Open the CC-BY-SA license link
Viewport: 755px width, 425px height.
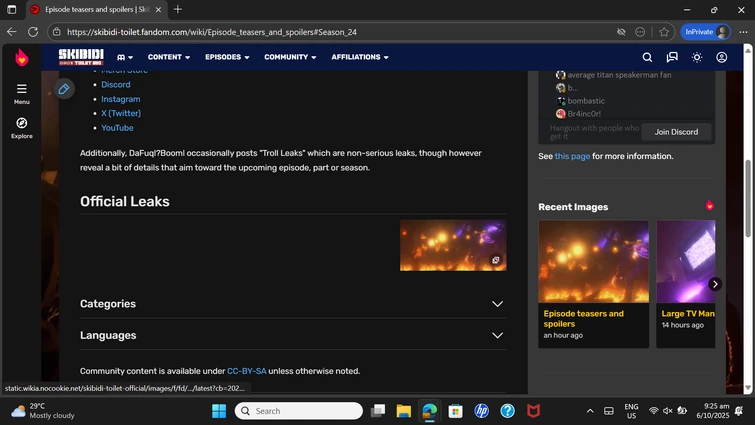pos(247,371)
